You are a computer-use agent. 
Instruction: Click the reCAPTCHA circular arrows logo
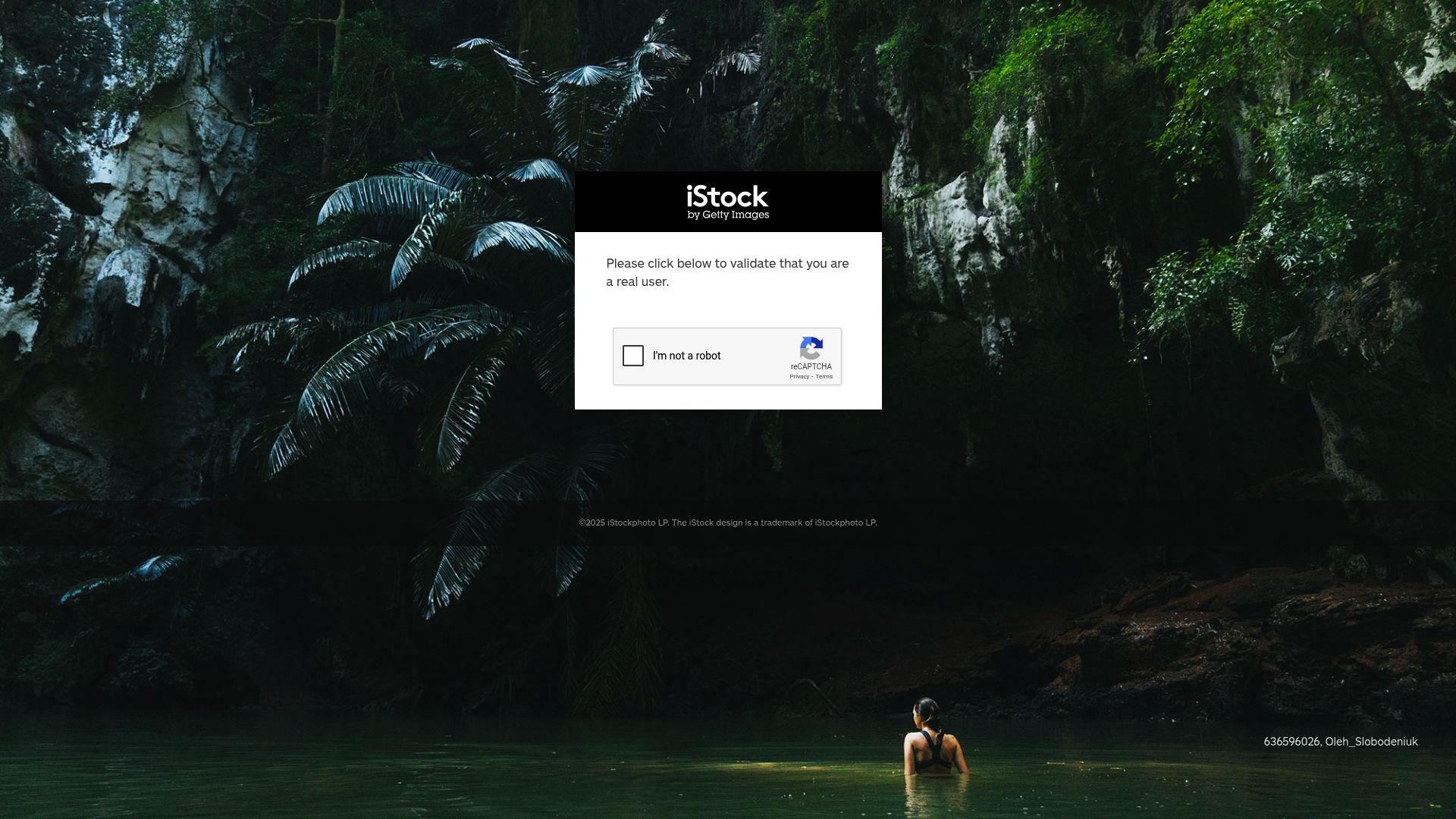(811, 348)
